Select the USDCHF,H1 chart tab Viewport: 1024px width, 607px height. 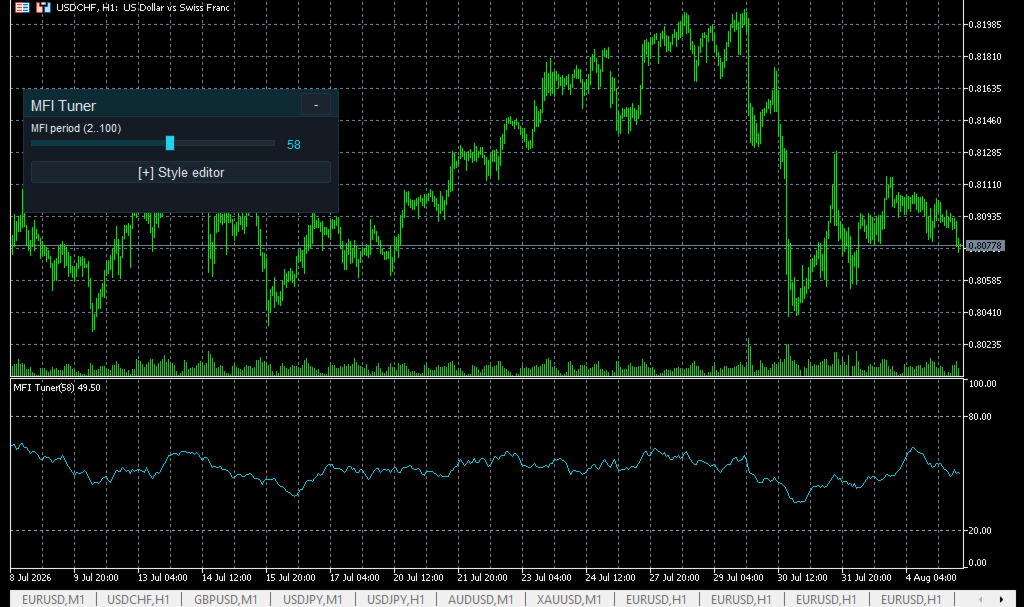coord(138,599)
